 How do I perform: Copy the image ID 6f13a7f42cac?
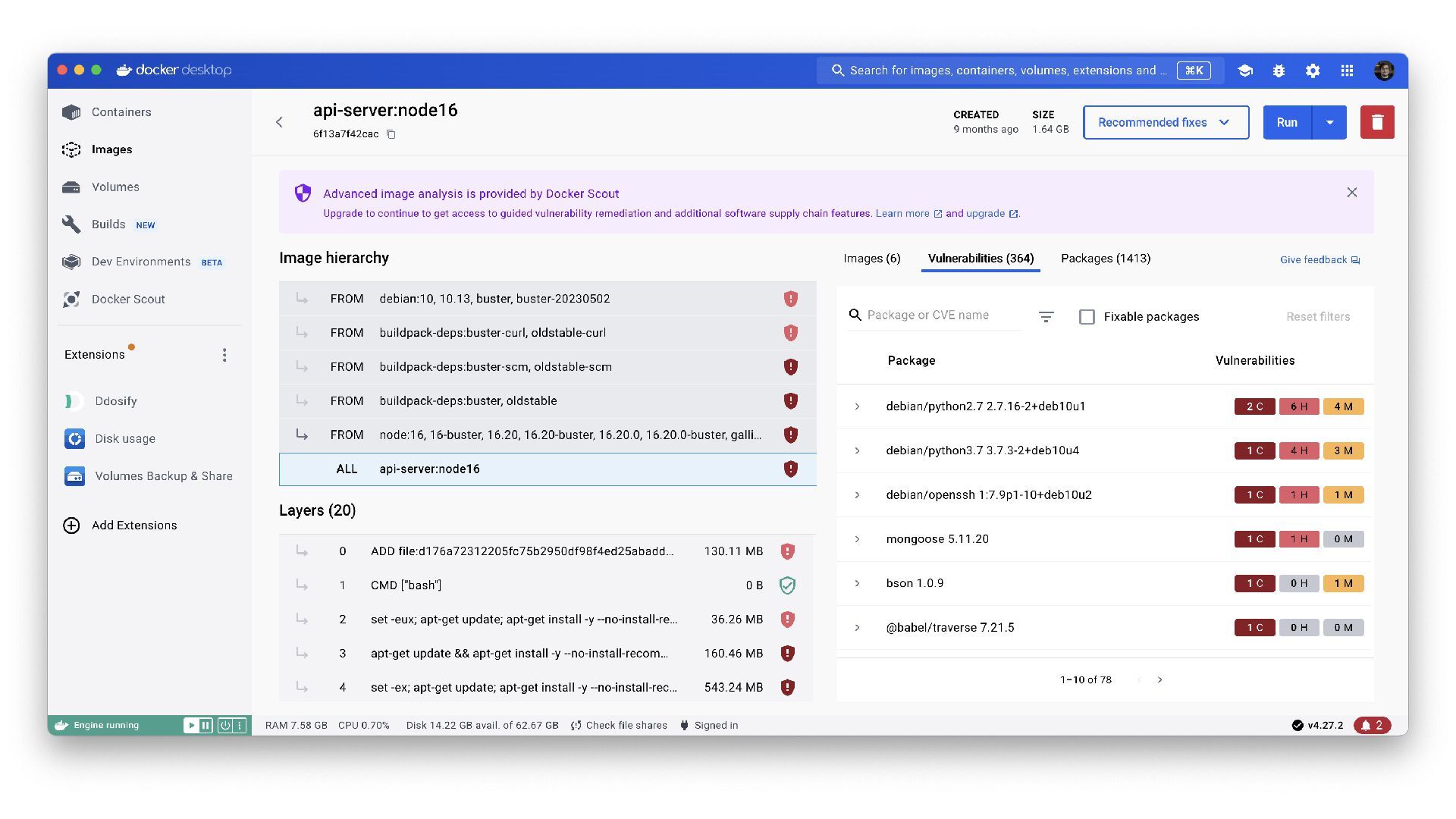click(391, 134)
